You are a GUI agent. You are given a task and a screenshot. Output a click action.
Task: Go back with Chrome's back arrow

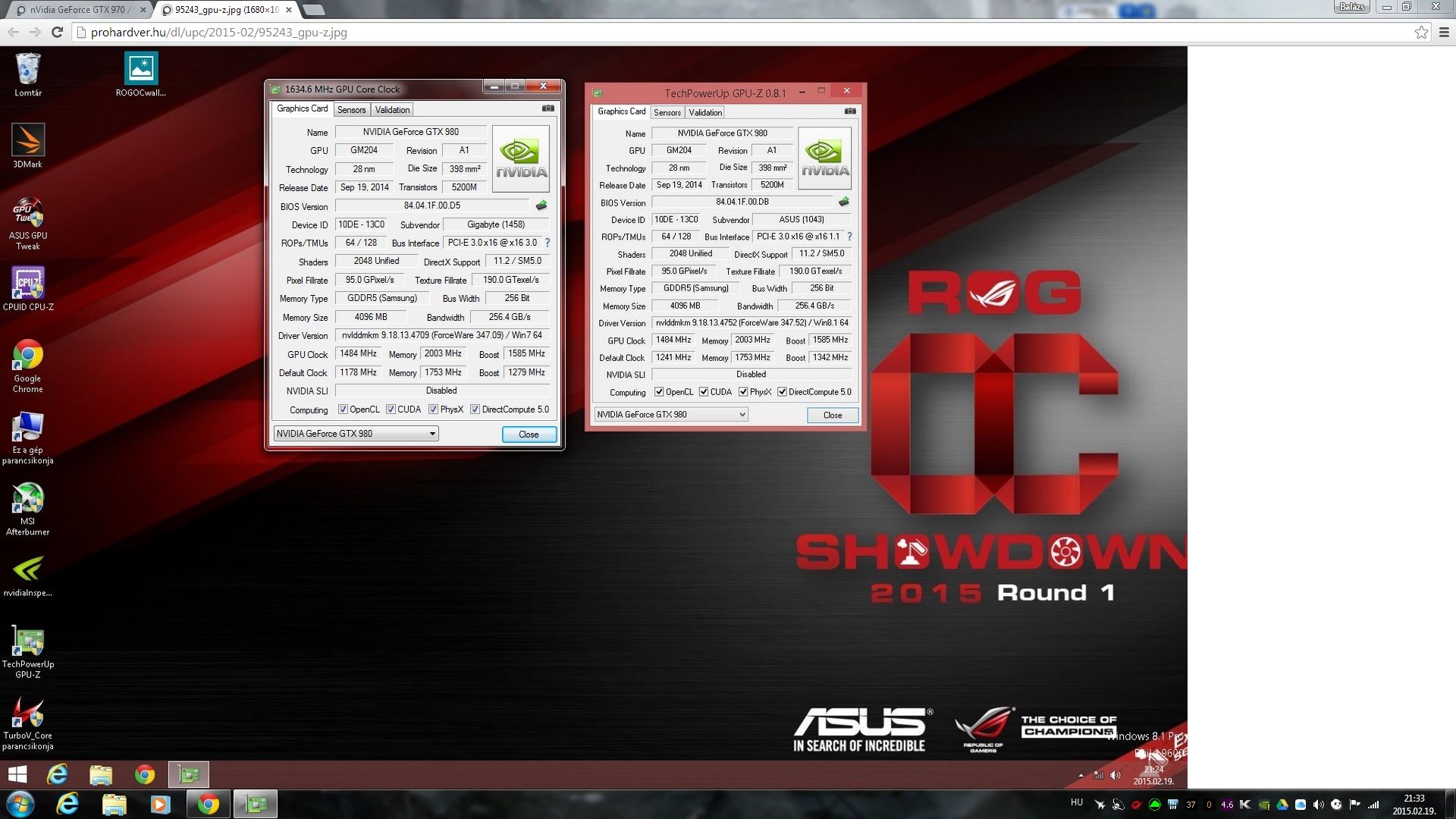[x=13, y=32]
